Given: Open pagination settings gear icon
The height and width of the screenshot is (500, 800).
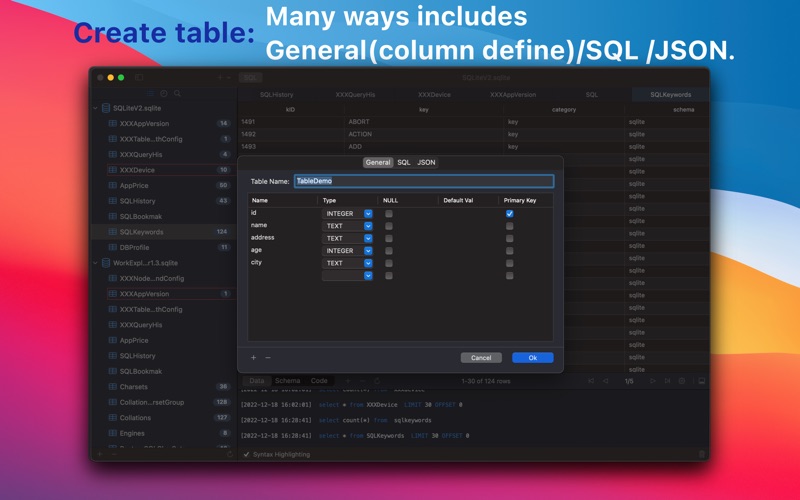Looking at the screenshot, I should click(682, 381).
